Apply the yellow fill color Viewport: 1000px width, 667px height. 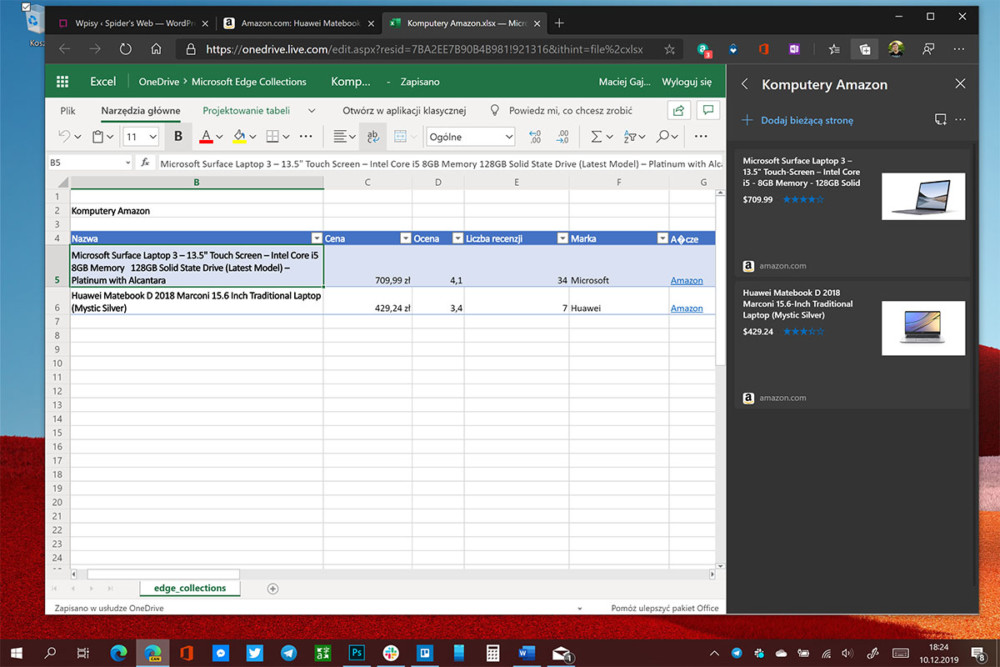(x=239, y=136)
